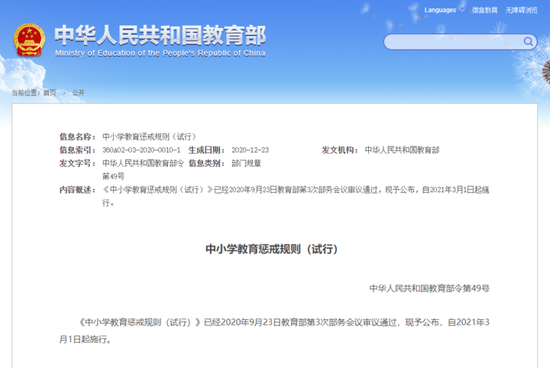Click the line 中华人民共和国教育部令第49号
This screenshot has height=368, width=550.
(429, 288)
